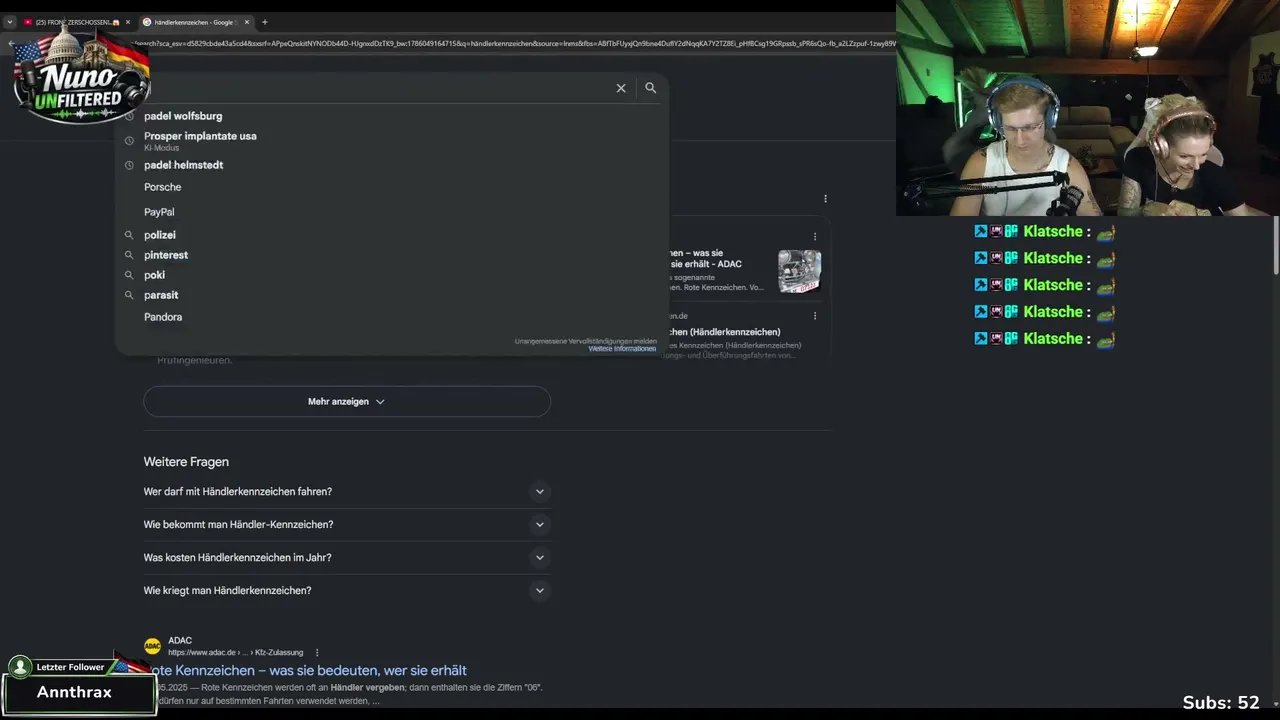This screenshot has width=1280, height=720.
Task: Clear the Google search box text
Action: (621, 88)
